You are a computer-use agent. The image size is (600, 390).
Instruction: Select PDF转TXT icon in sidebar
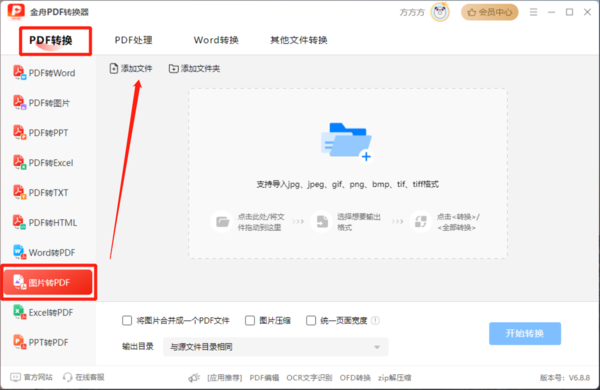click(19, 192)
